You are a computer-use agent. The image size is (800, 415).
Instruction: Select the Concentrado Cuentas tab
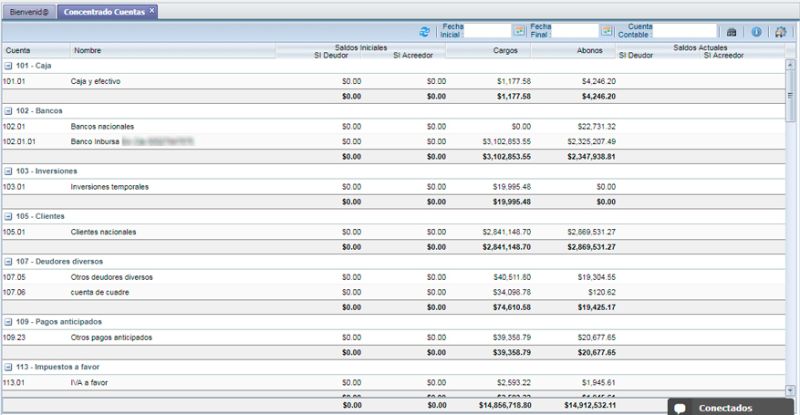click(x=100, y=11)
